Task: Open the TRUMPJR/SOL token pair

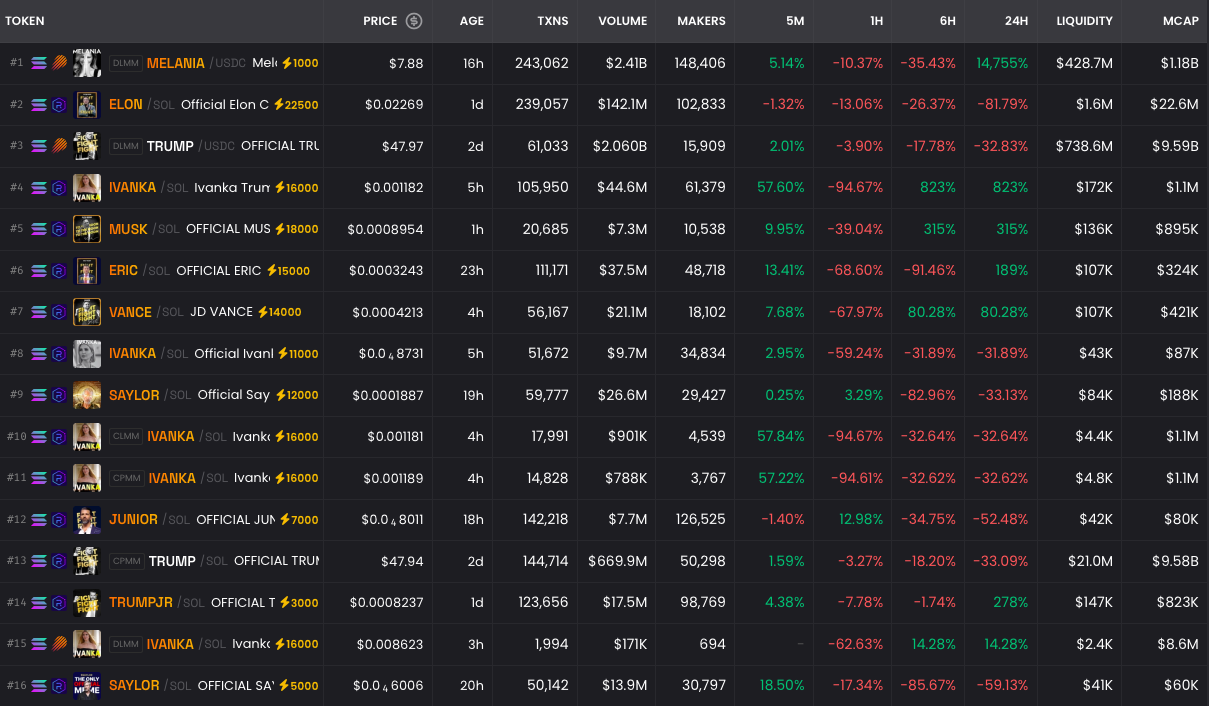Action: point(140,602)
